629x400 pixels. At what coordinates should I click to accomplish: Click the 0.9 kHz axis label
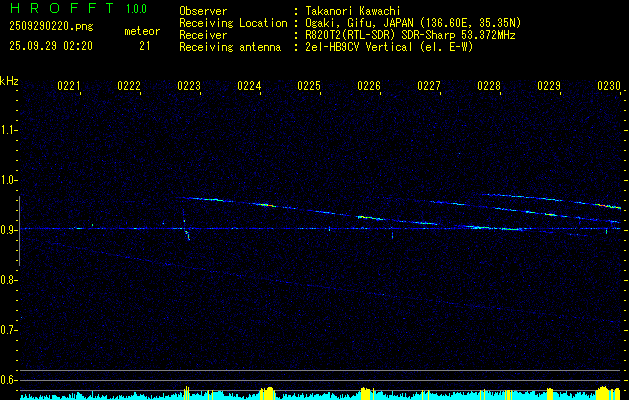pos(8,230)
